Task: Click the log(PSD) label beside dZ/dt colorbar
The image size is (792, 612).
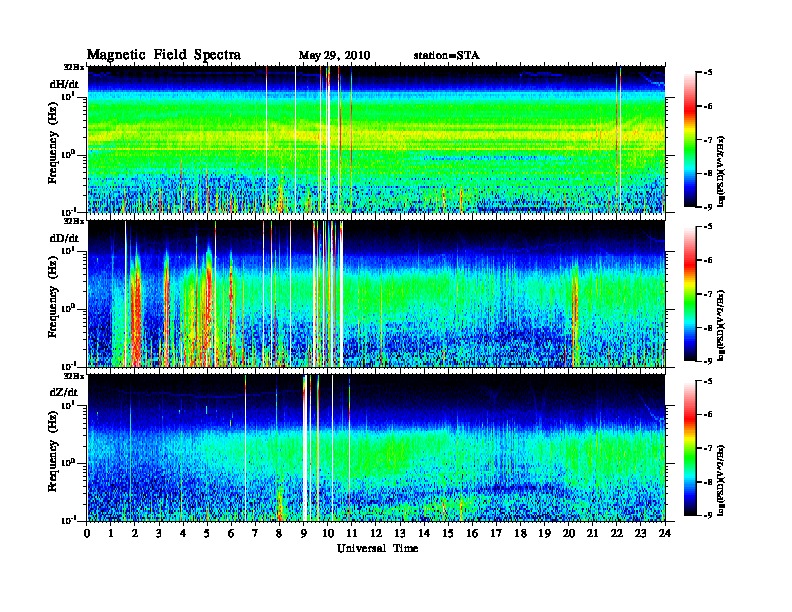Action: tap(721, 479)
